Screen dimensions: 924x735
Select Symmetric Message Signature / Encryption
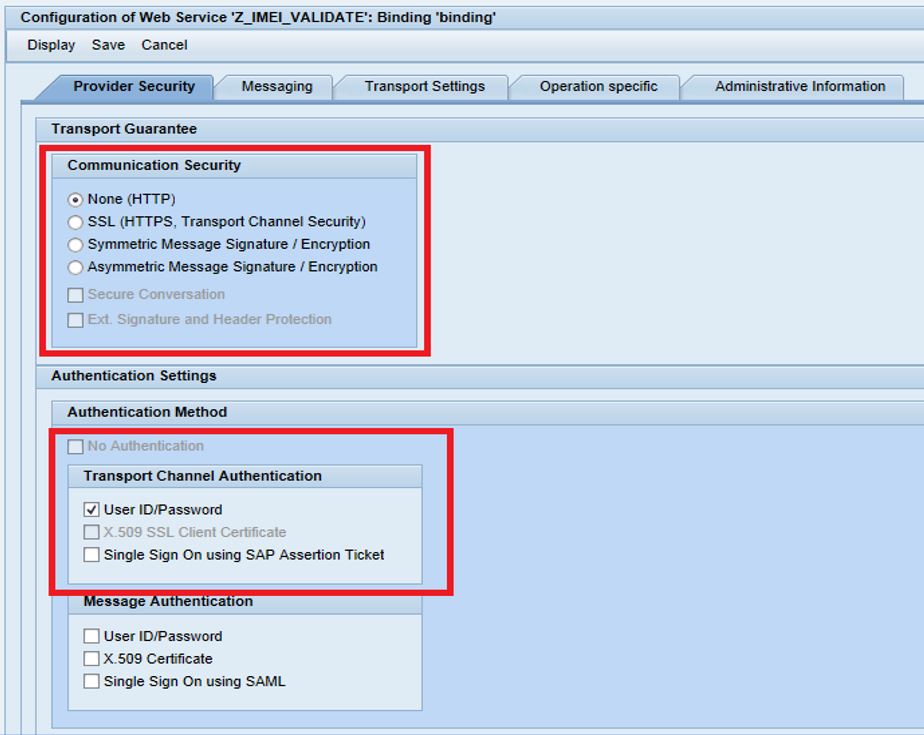[x=75, y=245]
